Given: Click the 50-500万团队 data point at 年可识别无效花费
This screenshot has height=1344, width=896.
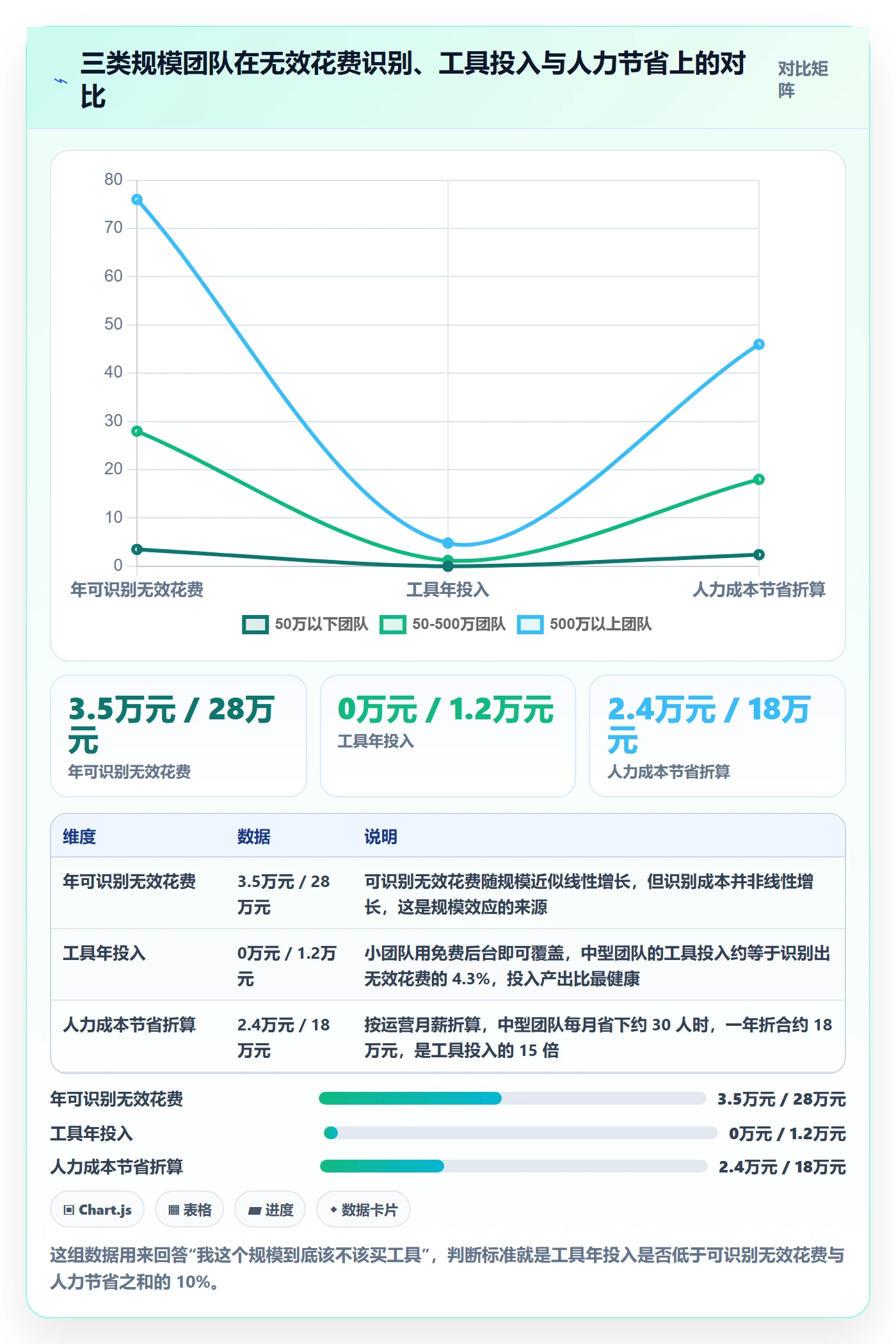Looking at the screenshot, I should (137, 431).
